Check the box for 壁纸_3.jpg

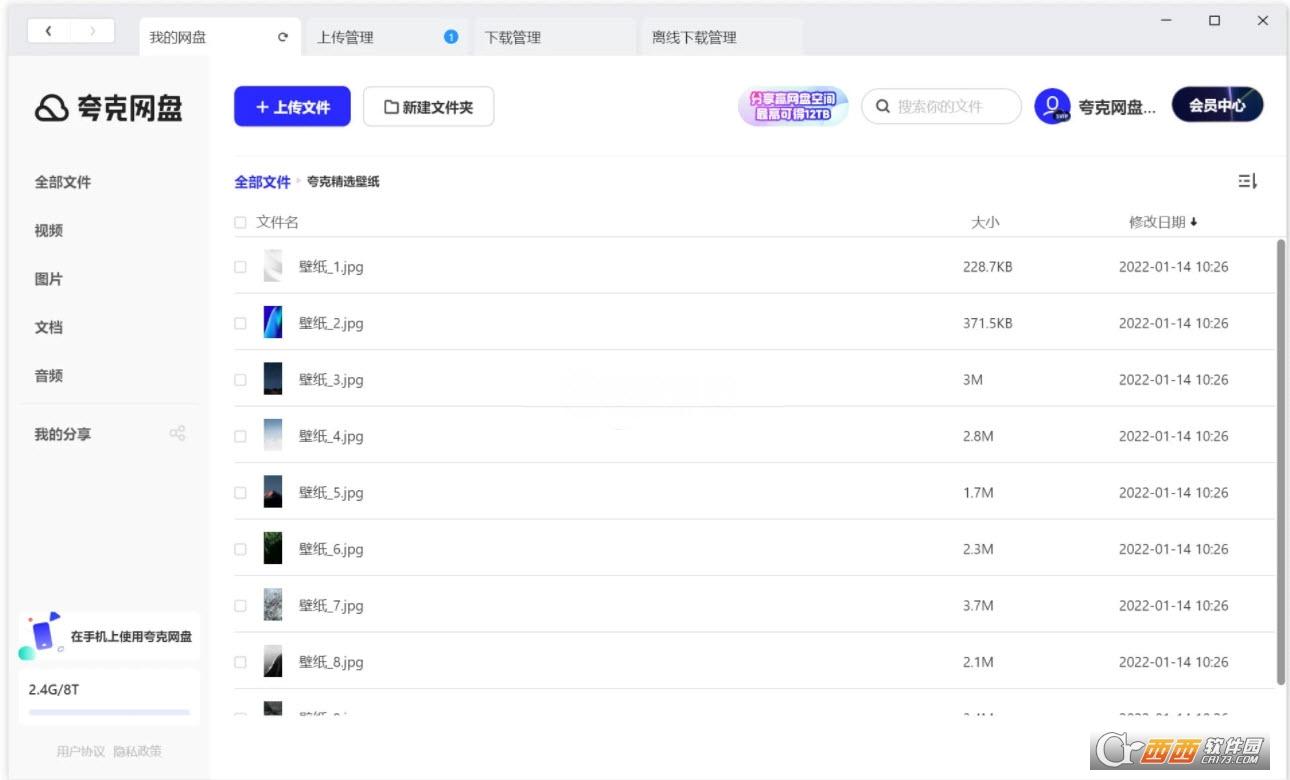(x=240, y=380)
